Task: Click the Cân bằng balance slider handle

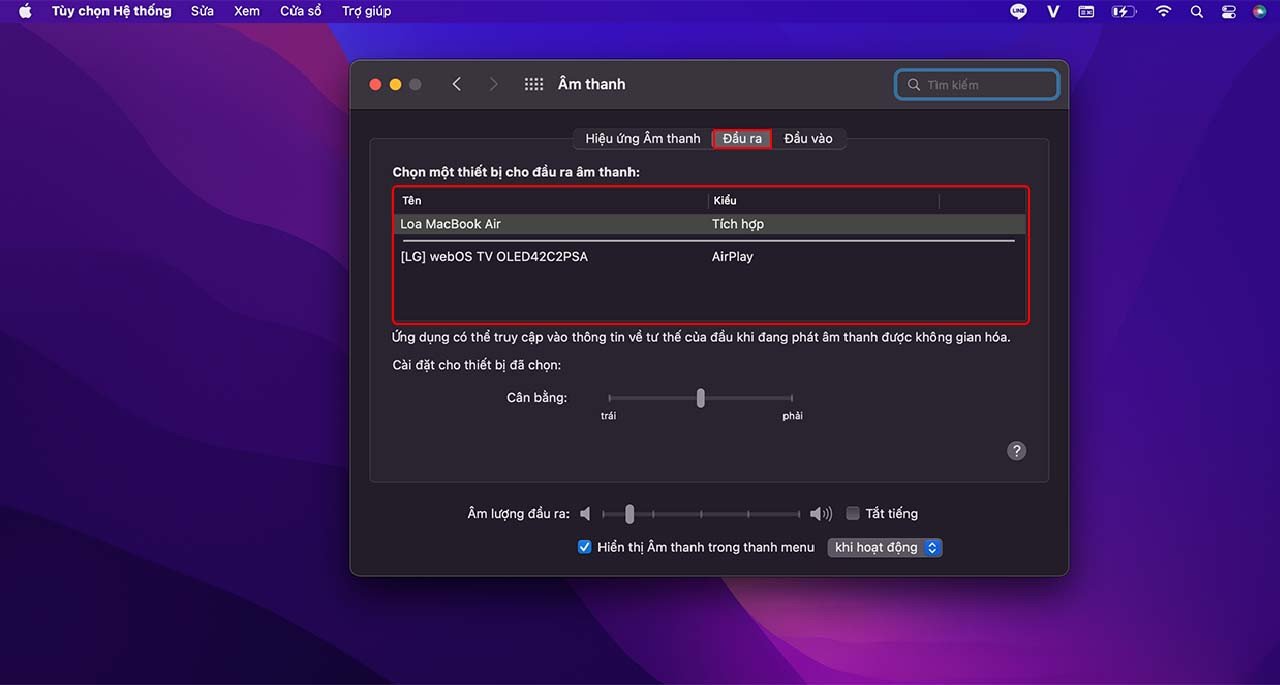Action: pyautogui.click(x=700, y=398)
